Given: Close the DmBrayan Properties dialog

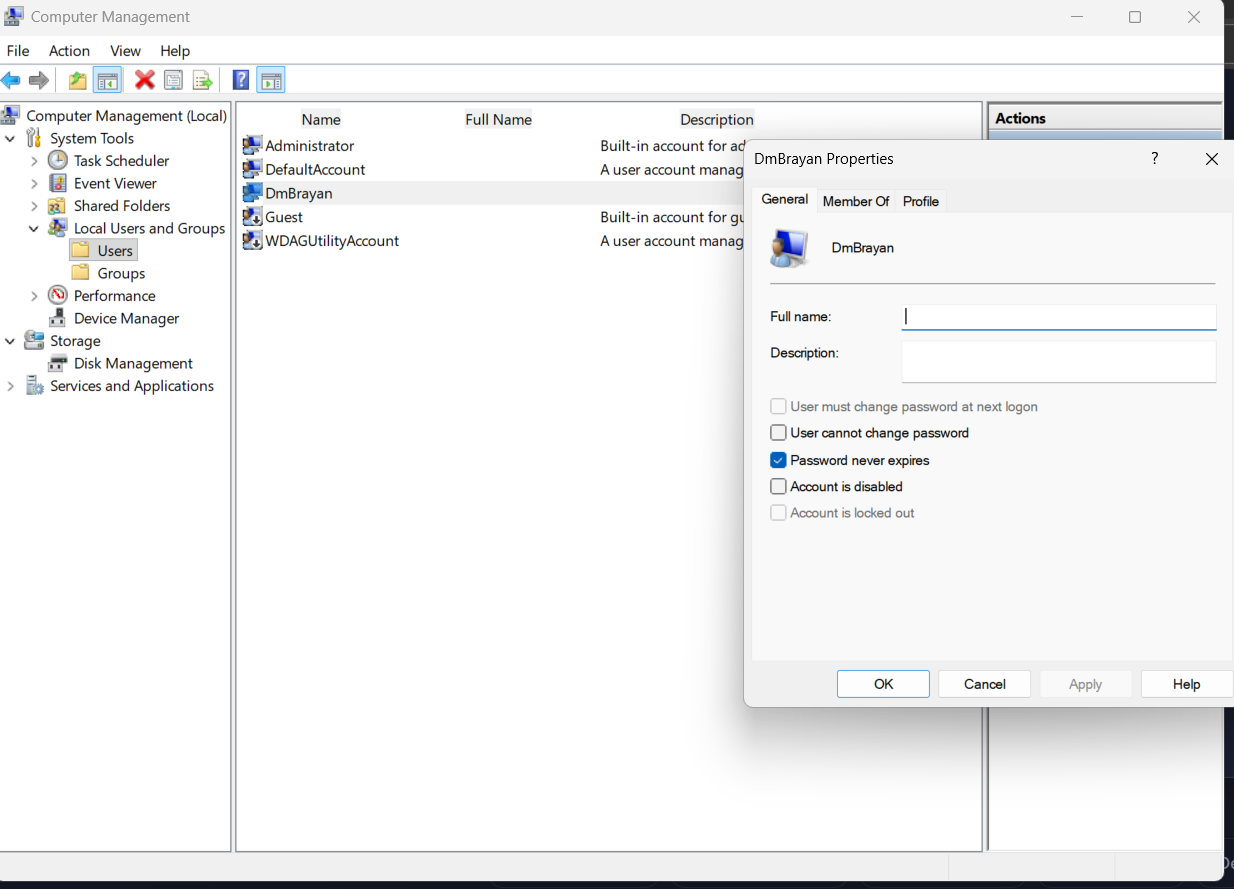Looking at the screenshot, I should click(x=1212, y=158).
